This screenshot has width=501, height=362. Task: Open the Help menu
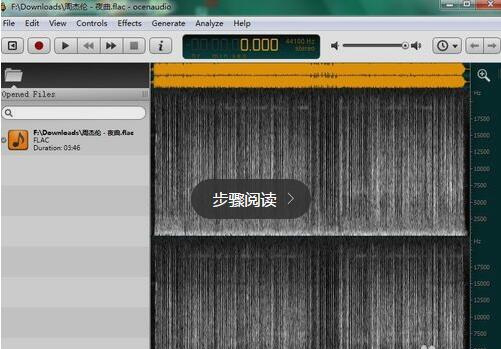(242, 23)
